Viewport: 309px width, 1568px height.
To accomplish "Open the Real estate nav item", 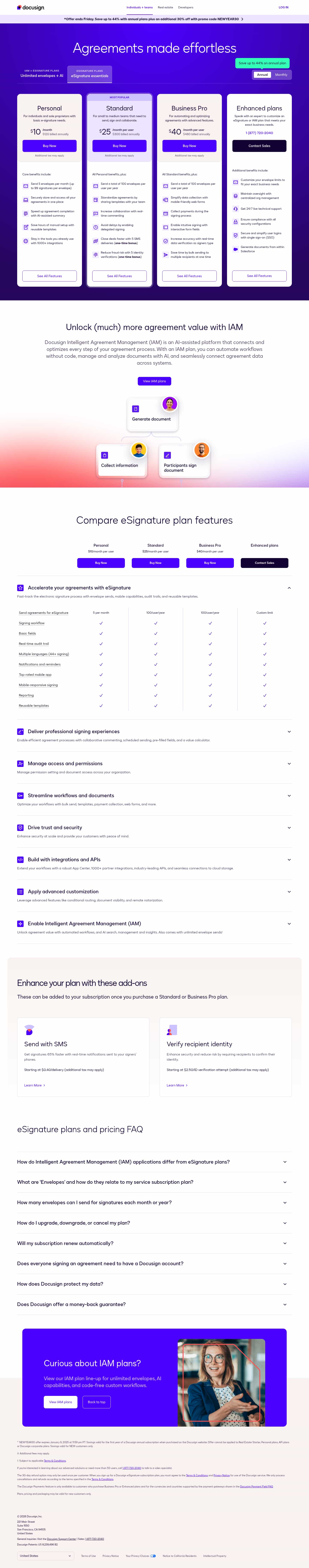I will tap(165, 7).
